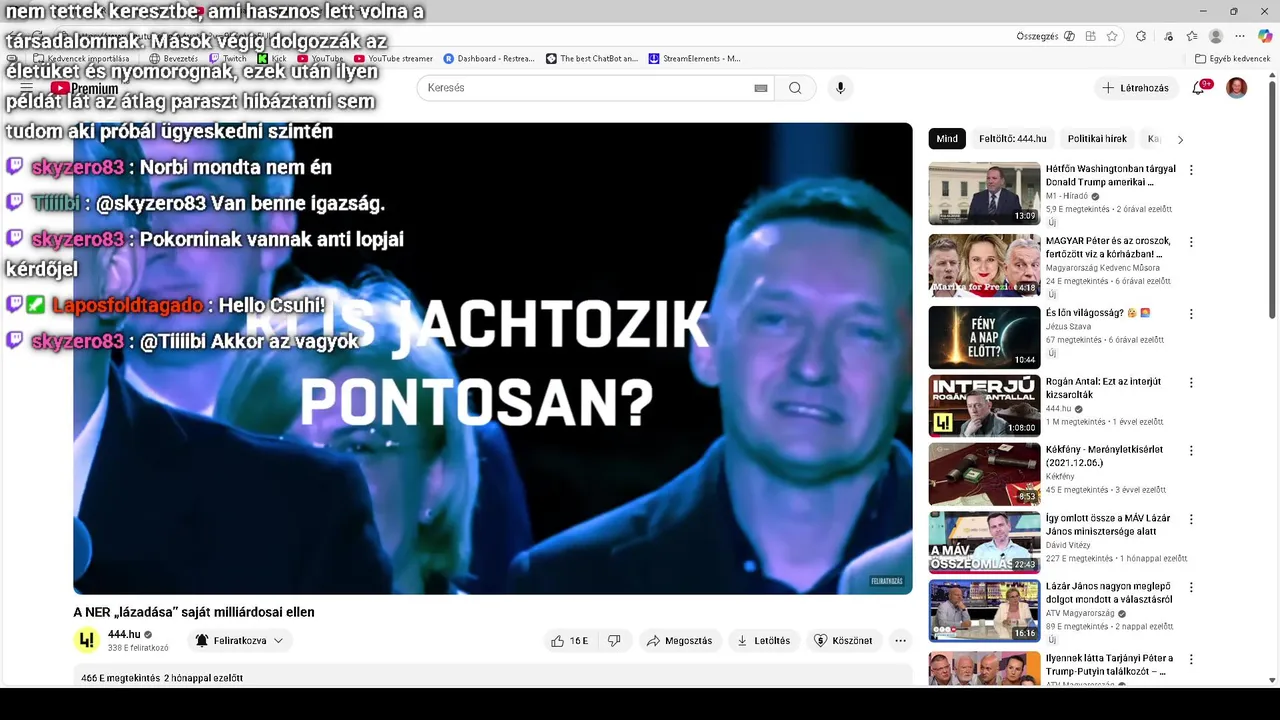Open options for Hétfőn Washingtonban tárgyal video

click(1190, 170)
